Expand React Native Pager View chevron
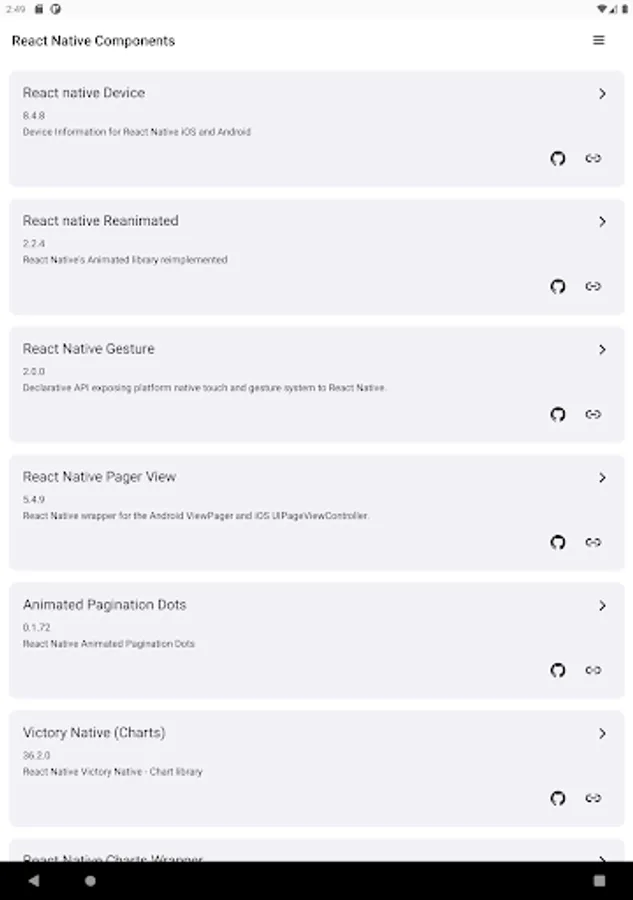Screen dimensions: 633x900 602,478
